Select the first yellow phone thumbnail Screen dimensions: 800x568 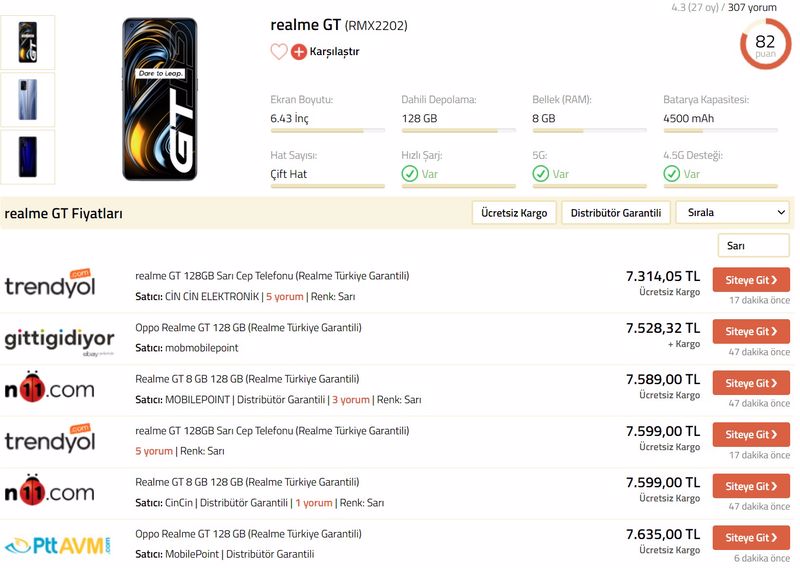coord(28,42)
